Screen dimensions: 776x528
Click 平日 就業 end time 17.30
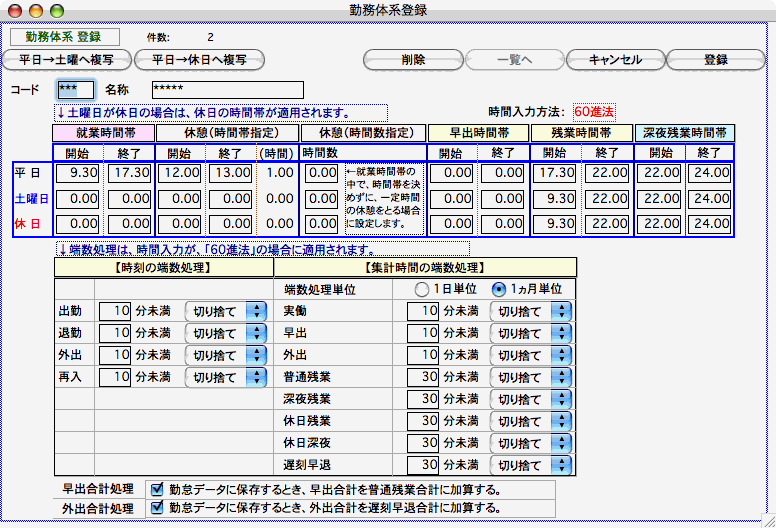tap(129, 173)
